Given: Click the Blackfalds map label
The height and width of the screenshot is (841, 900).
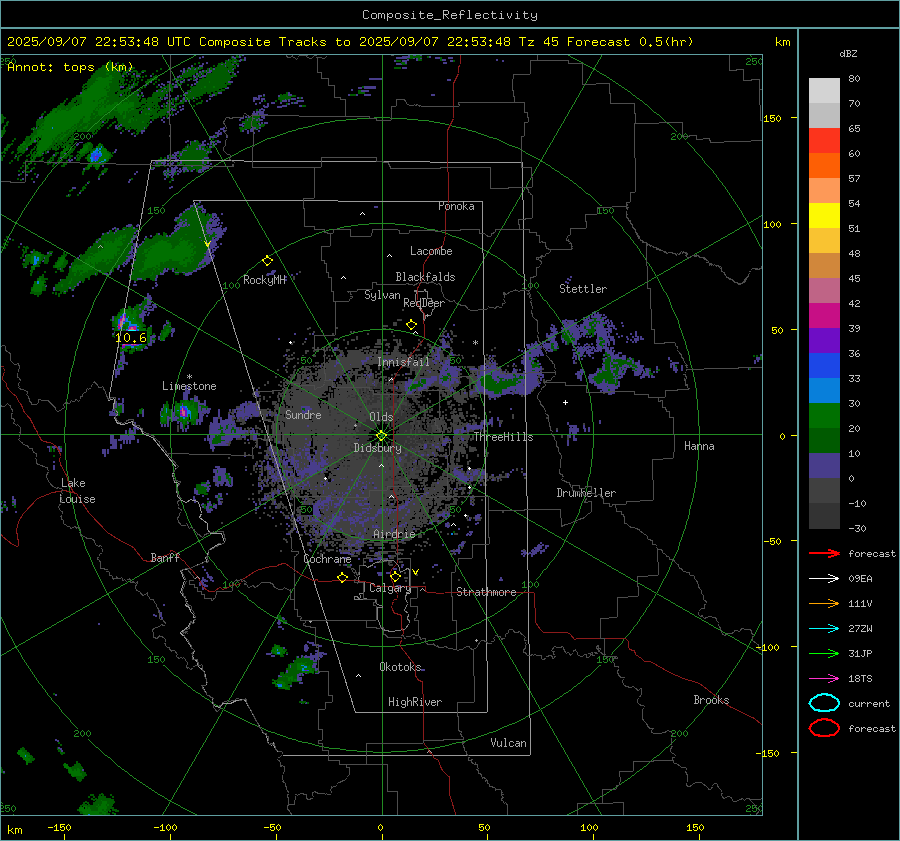Looking at the screenshot, I should click(425, 277).
